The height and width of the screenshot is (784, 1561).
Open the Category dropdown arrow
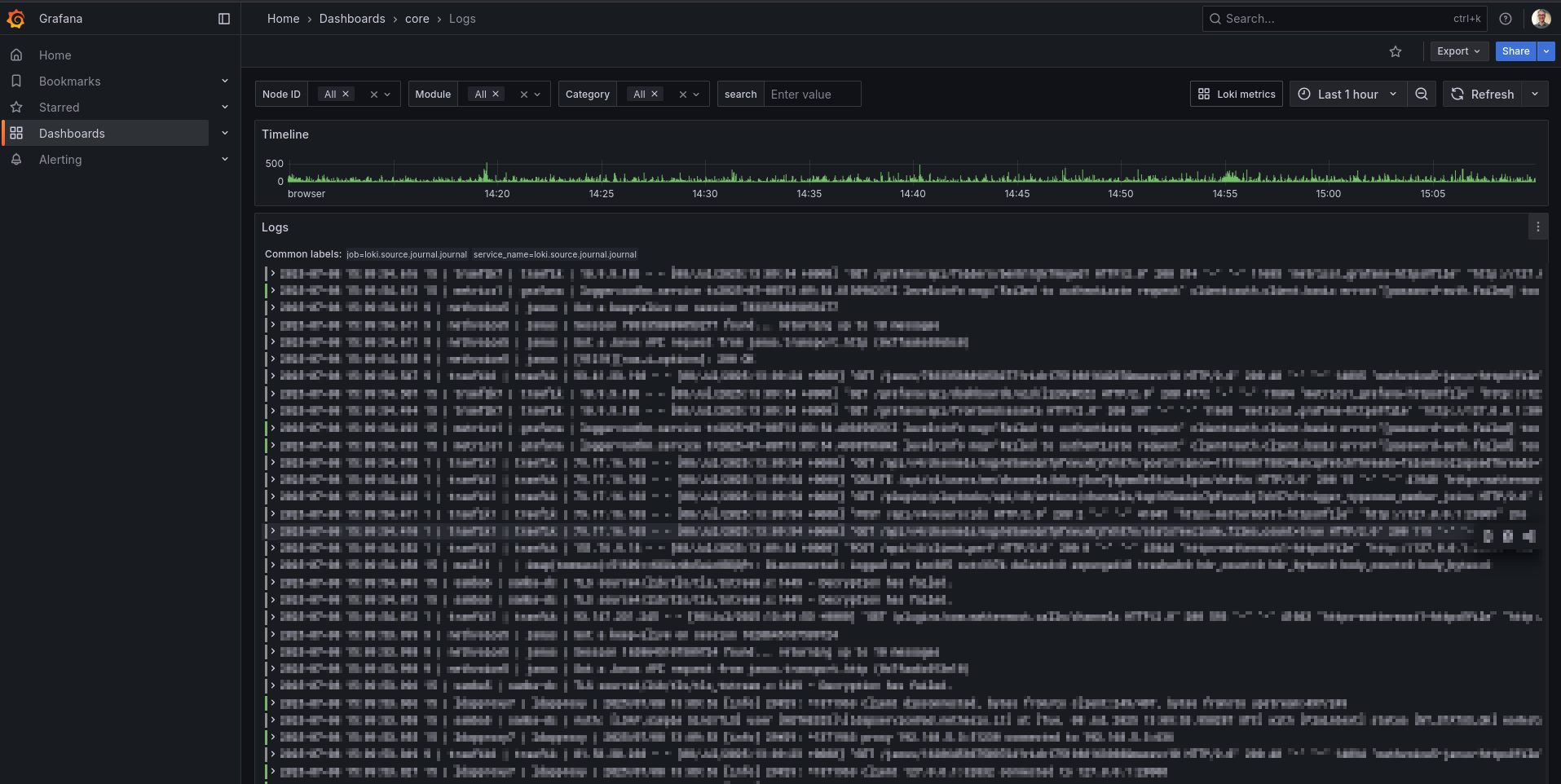(696, 95)
